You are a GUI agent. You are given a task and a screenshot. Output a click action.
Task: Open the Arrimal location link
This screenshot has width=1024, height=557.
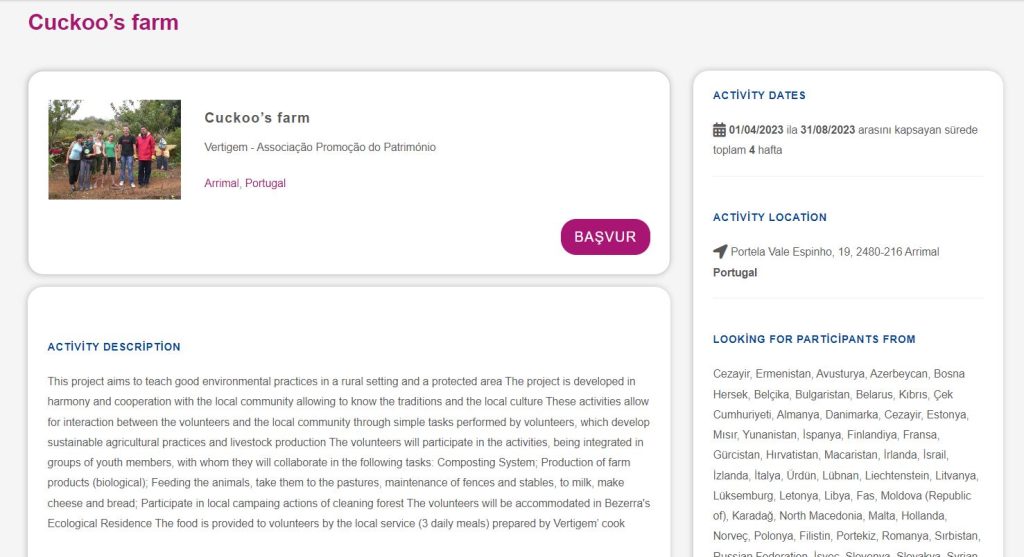pyautogui.click(x=221, y=183)
